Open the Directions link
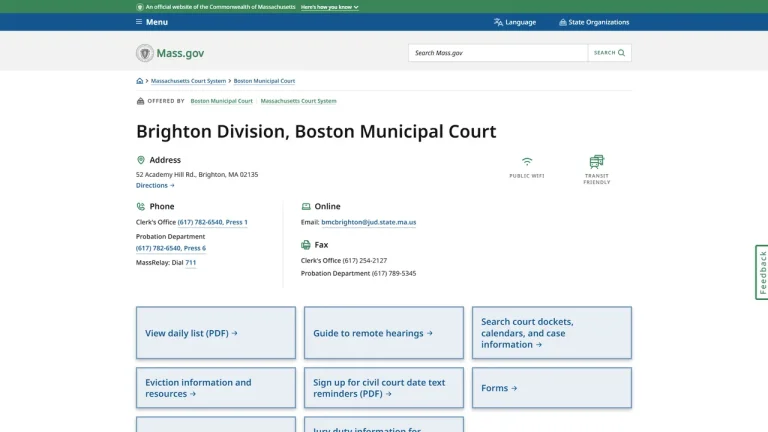768x432 pixels. [155, 186]
